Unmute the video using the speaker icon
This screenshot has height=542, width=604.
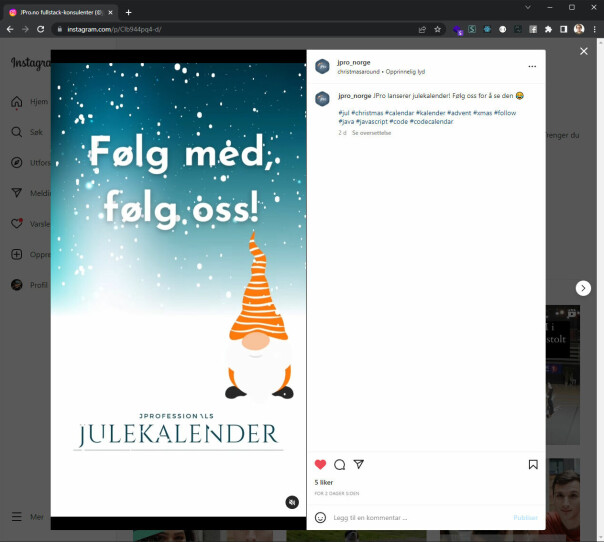[292, 502]
